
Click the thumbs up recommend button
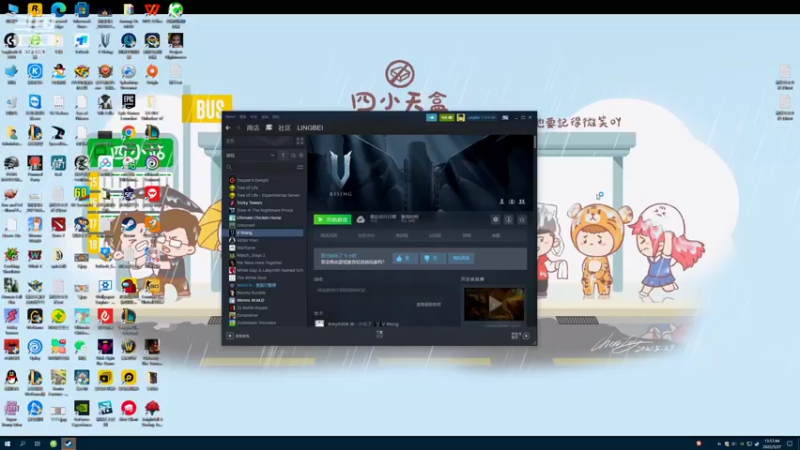coord(405,258)
